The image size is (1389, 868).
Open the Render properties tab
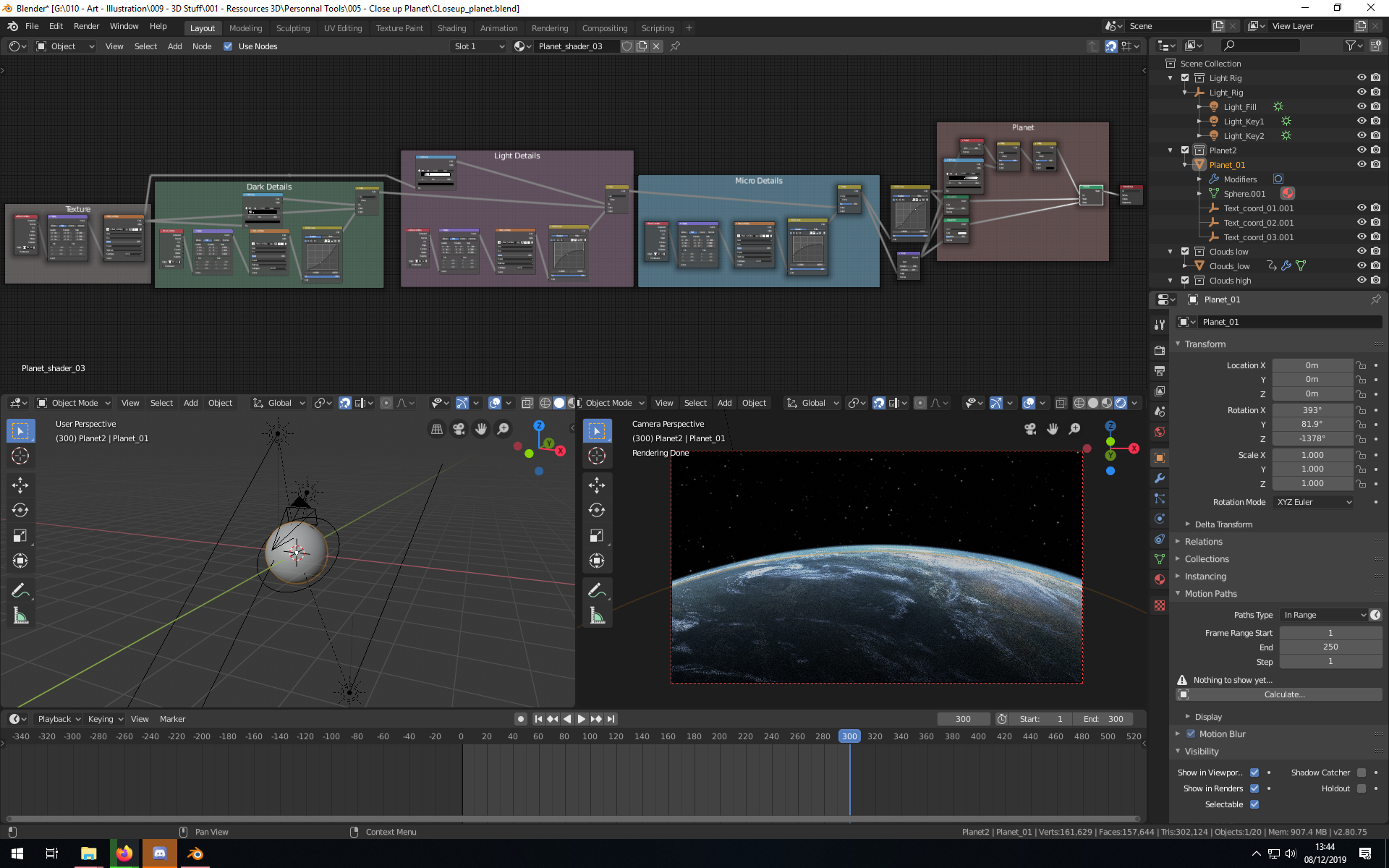click(x=1160, y=350)
